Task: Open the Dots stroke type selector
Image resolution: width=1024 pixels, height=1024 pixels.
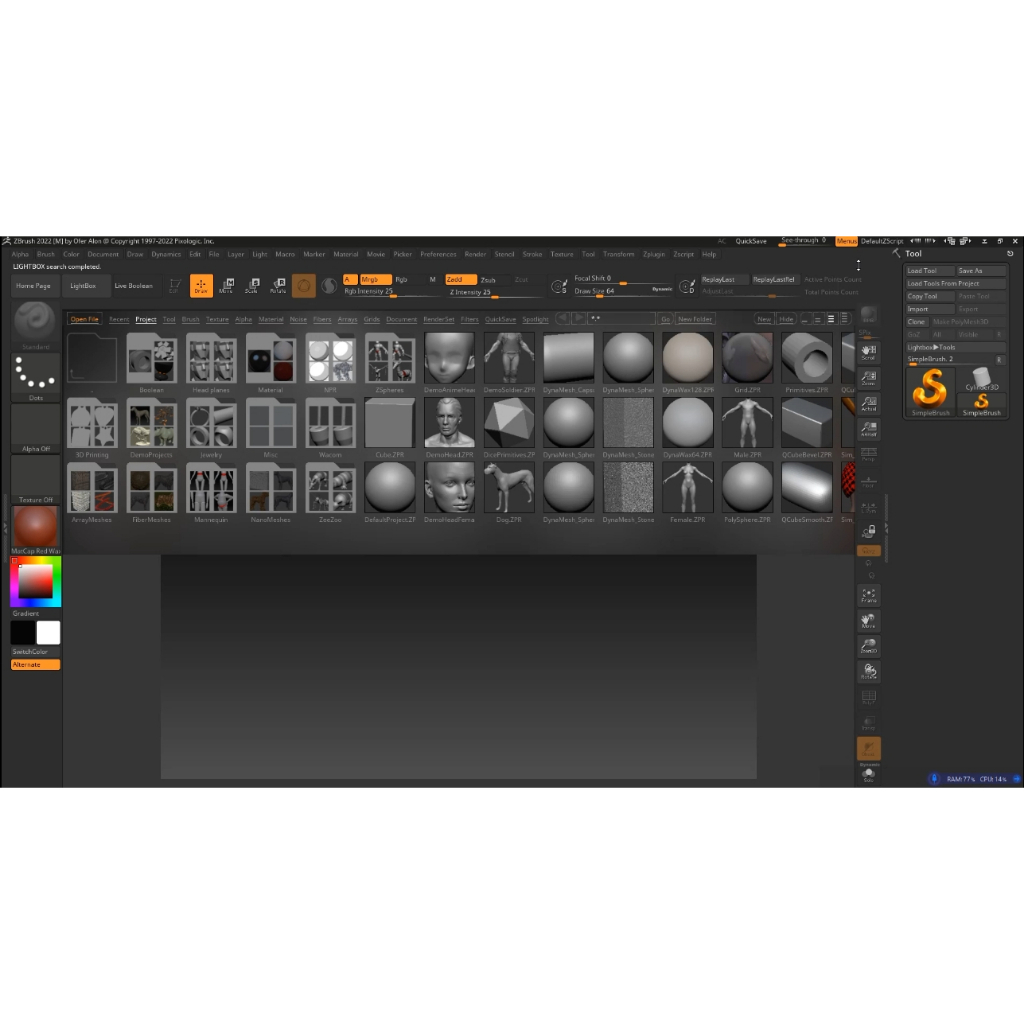Action: [35, 377]
